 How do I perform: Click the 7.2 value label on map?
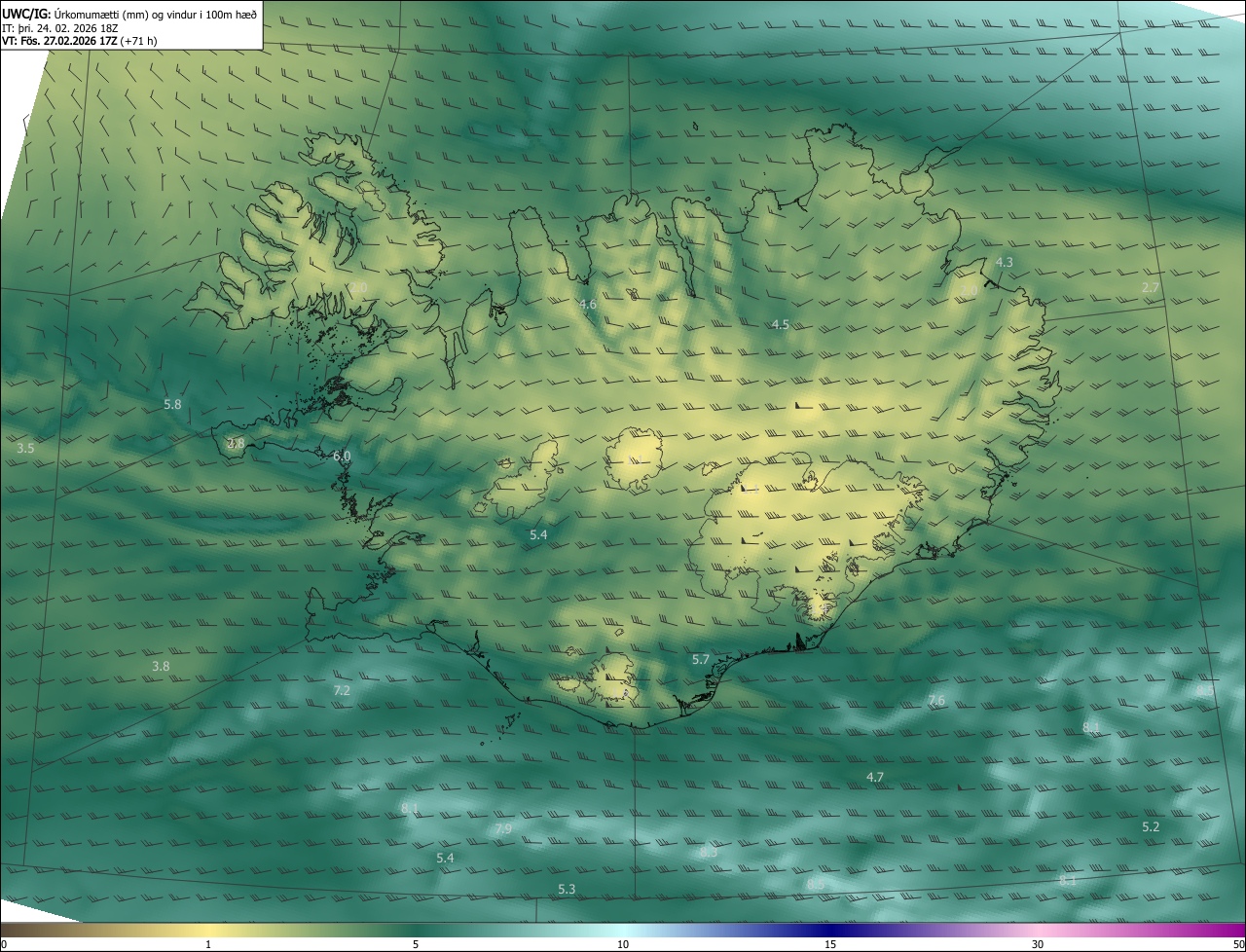click(x=342, y=691)
